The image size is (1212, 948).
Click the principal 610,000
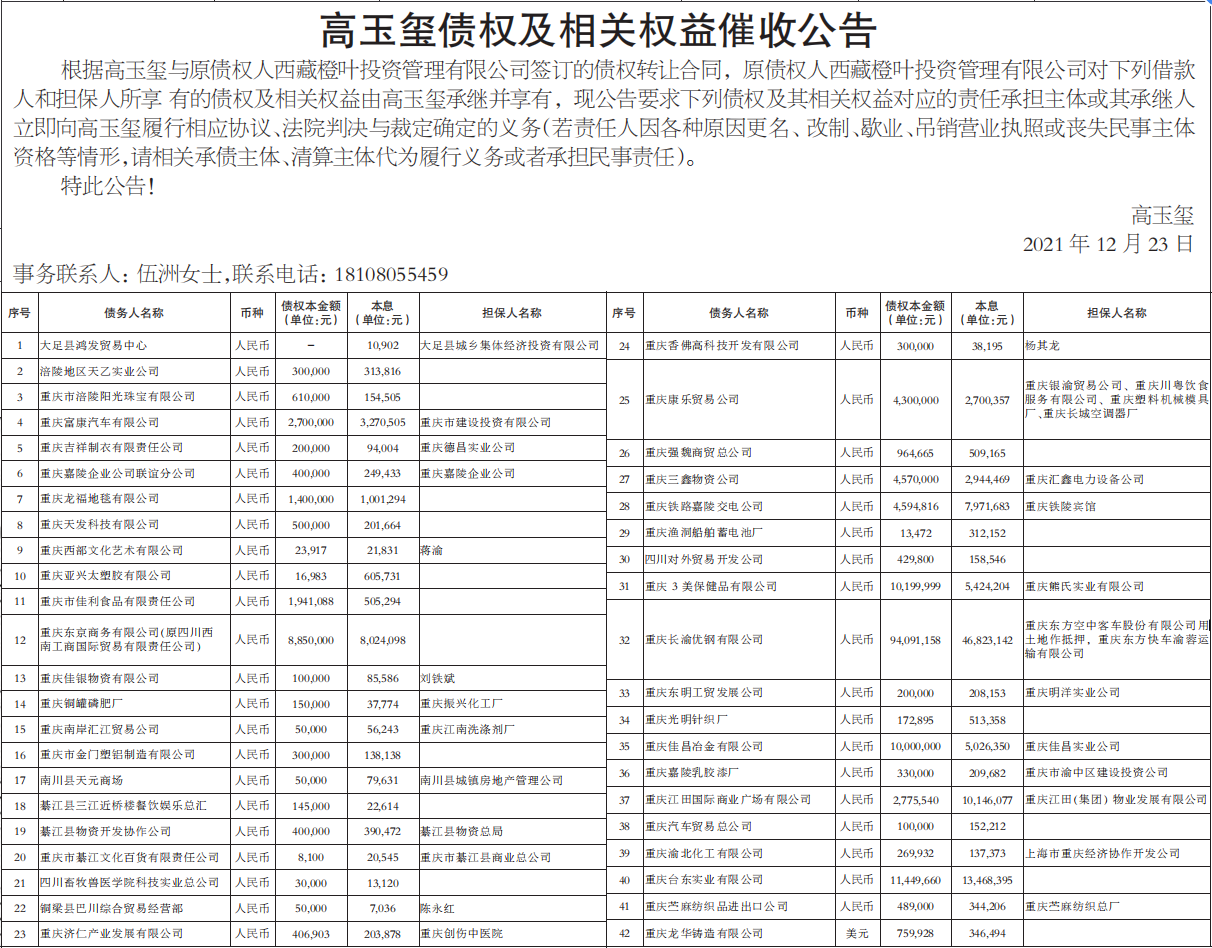tap(311, 397)
